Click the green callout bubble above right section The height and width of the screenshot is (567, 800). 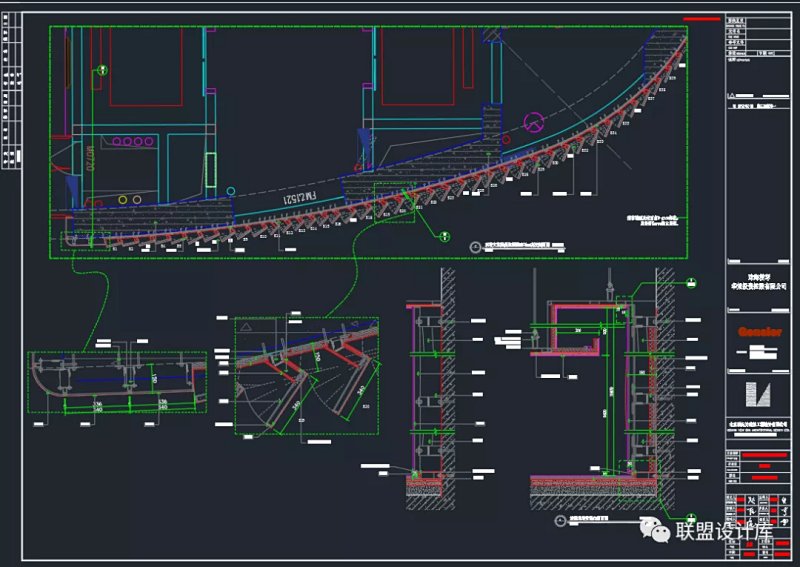point(691,283)
